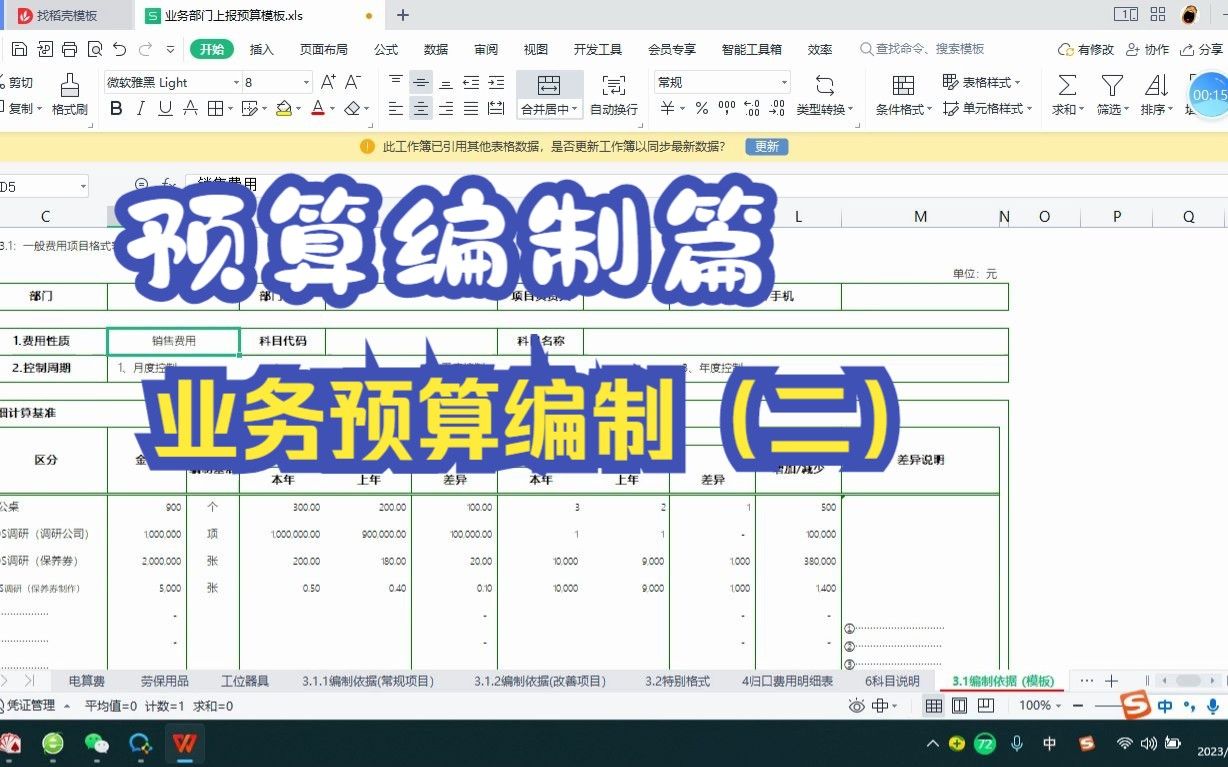The image size is (1228, 767).
Task: Open Print Preview from quick access toolbar
Action: point(95,49)
